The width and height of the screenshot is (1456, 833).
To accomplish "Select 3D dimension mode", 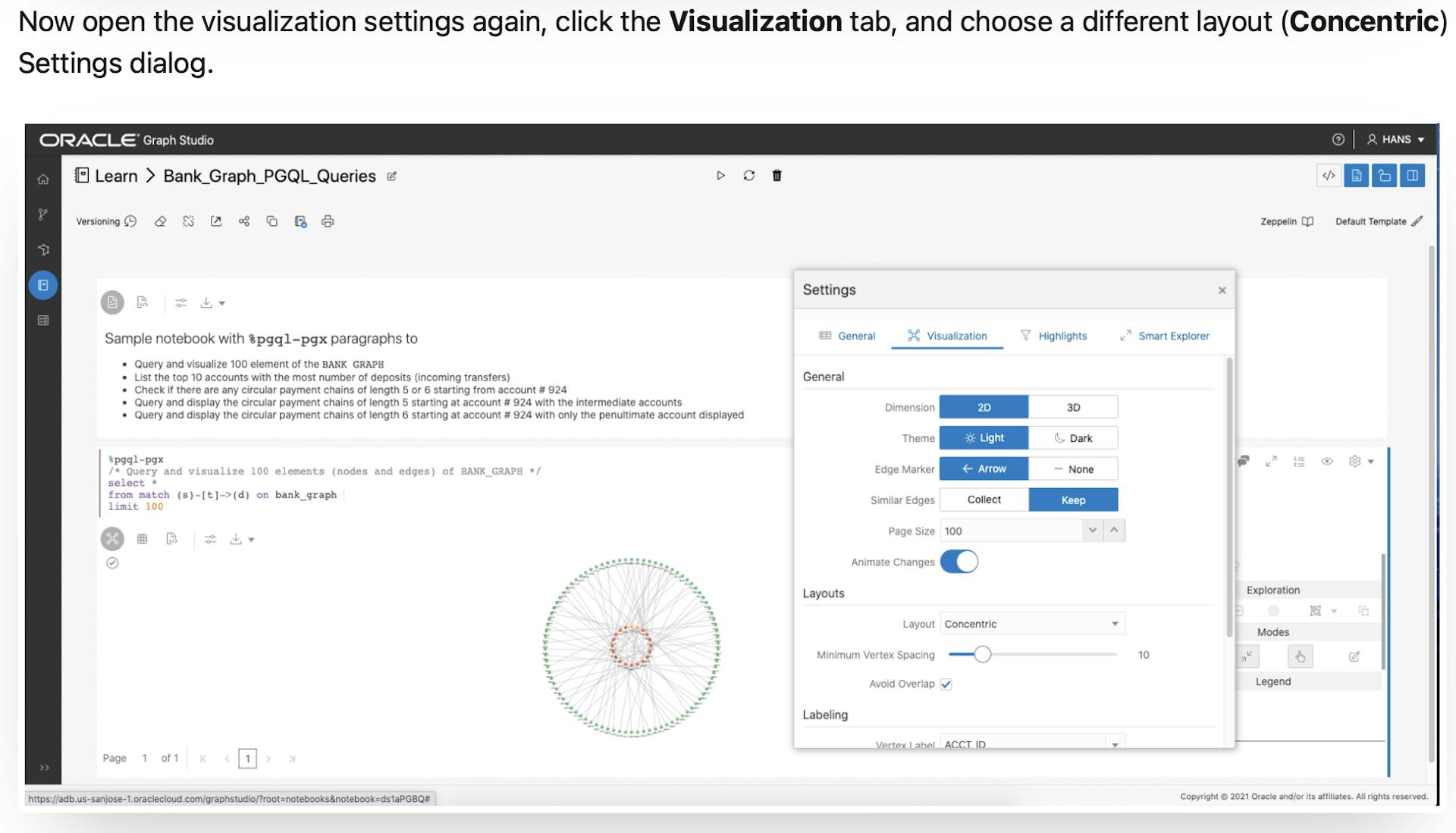I will click(x=1073, y=407).
